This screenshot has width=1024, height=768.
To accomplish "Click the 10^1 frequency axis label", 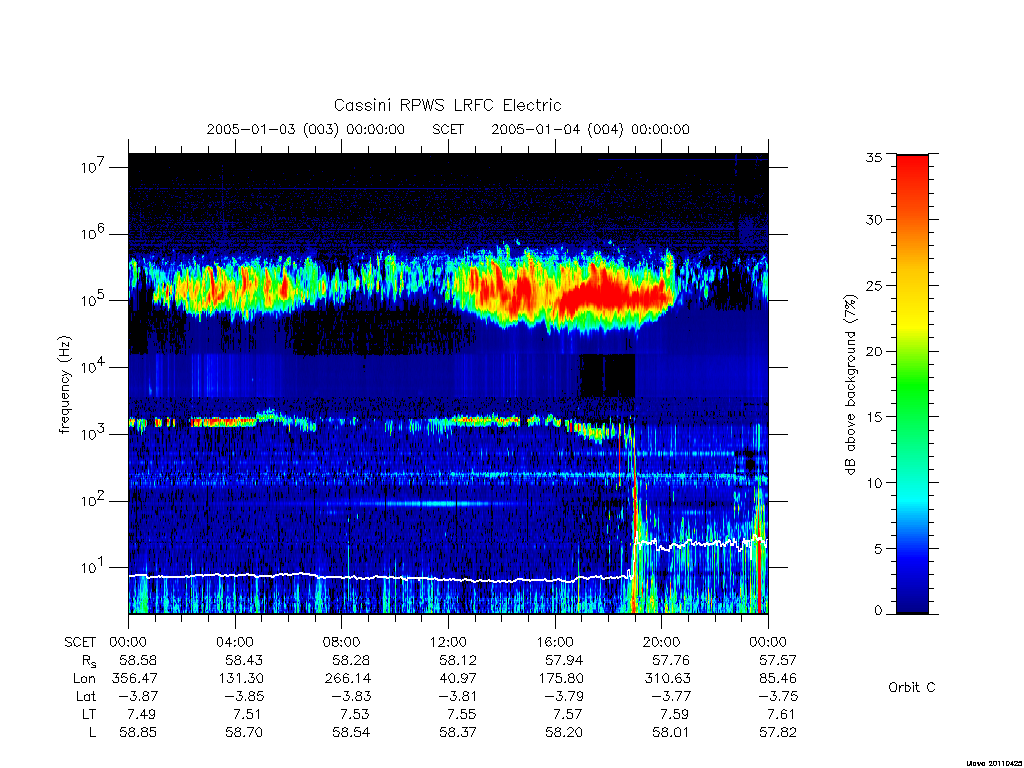I will pyautogui.click(x=94, y=568).
